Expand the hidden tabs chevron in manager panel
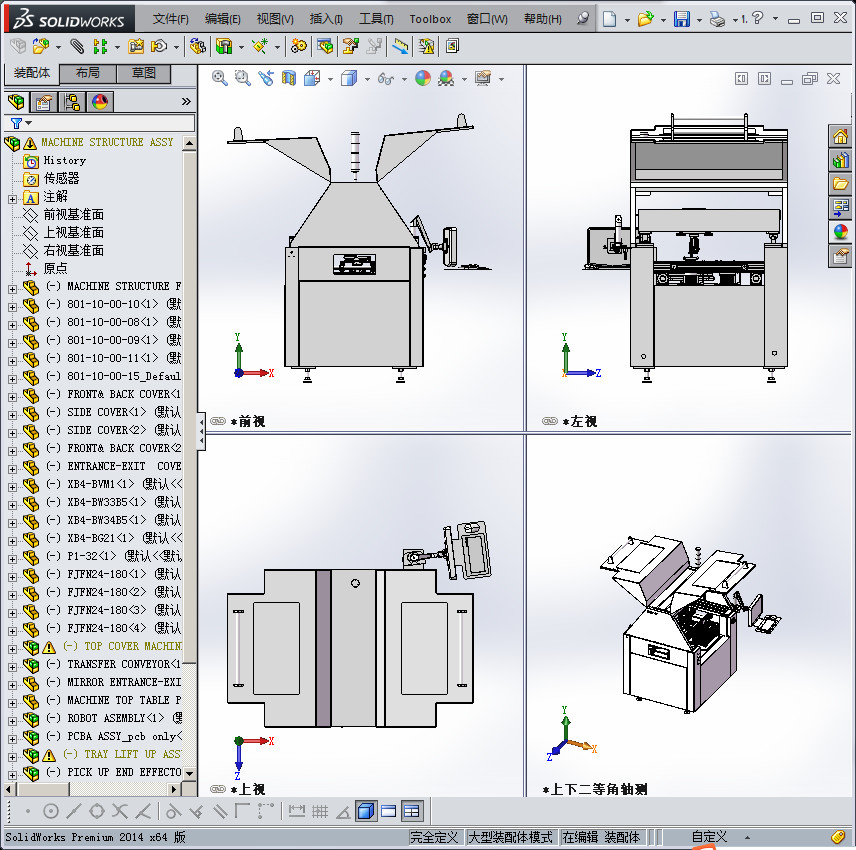The height and width of the screenshot is (850, 856). pos(186,102)
